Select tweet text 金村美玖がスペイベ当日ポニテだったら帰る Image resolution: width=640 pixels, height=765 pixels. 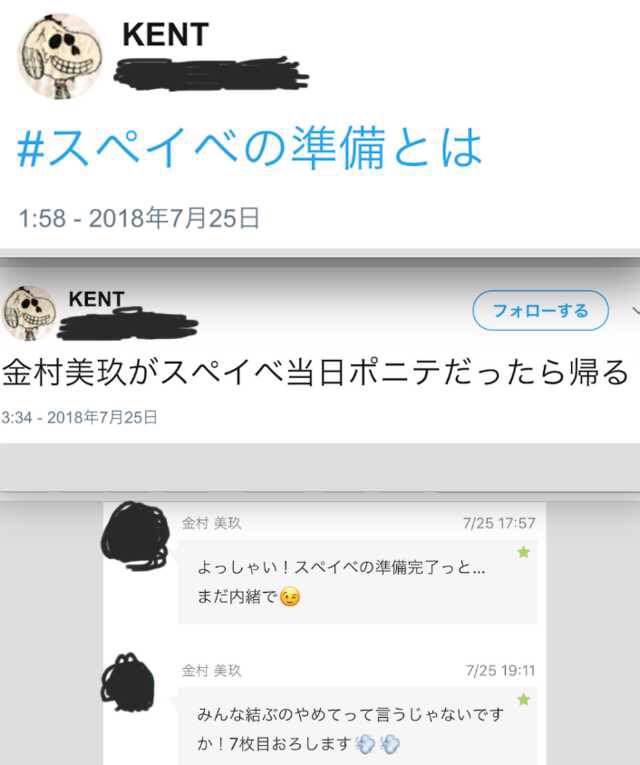pyautogui.click(x=315, y=372)
